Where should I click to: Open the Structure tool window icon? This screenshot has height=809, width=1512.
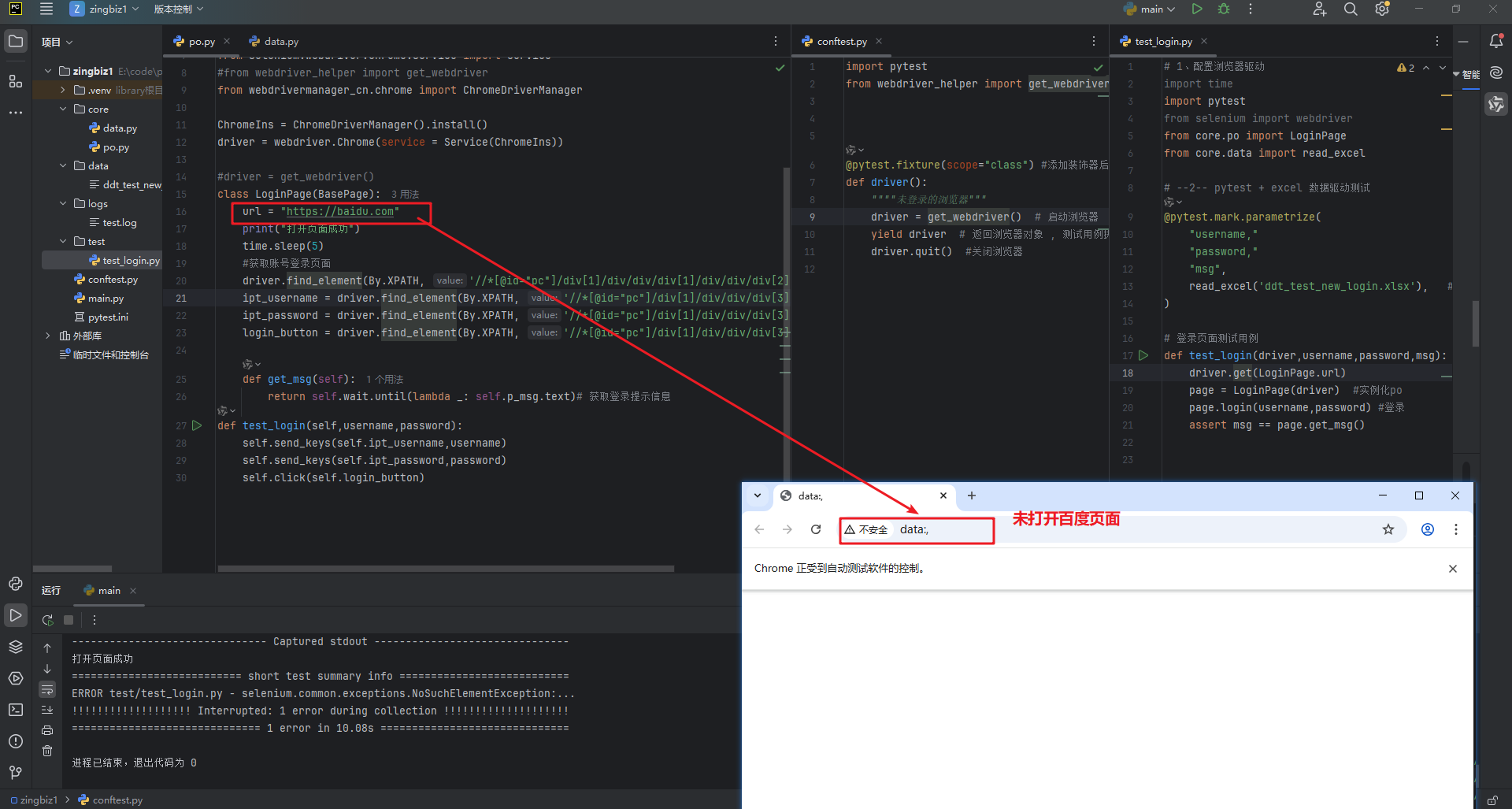click(x=16, y=80)
